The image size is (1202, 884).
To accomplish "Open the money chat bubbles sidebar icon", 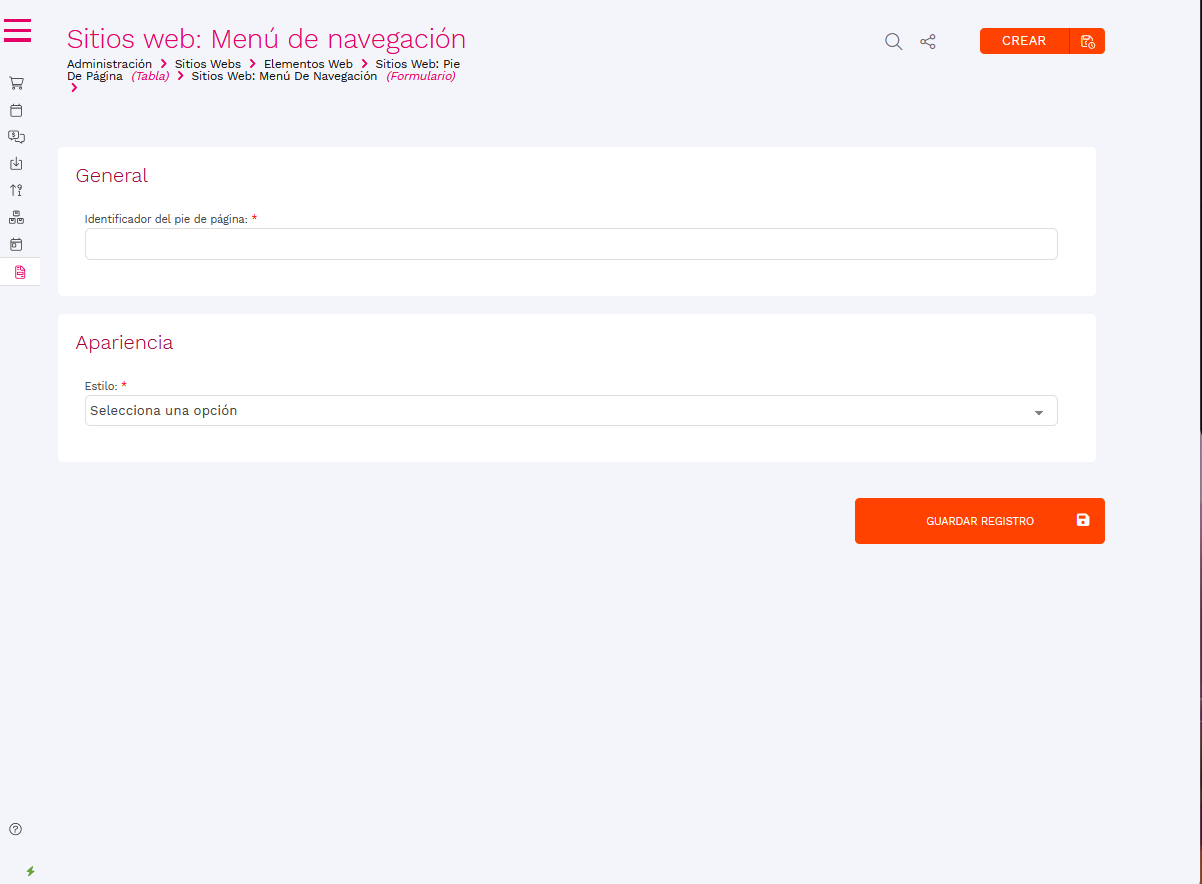I will point(16,137).
